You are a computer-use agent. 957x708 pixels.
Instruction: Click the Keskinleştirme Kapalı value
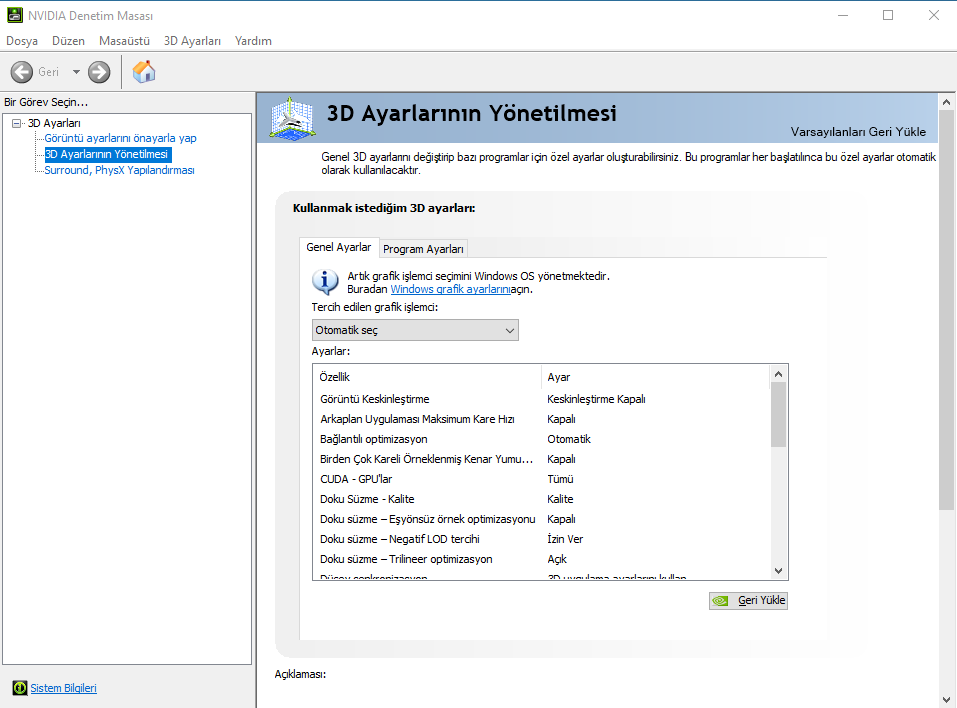[x=596, y=399]
